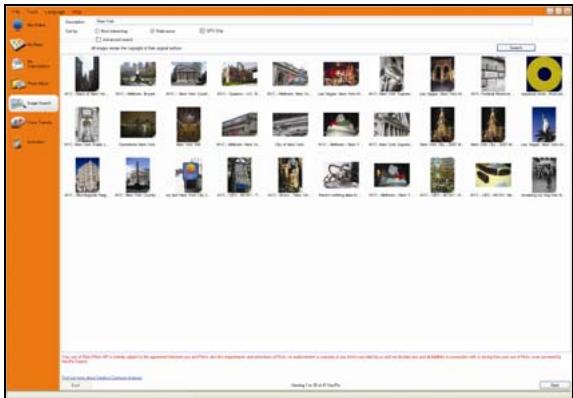The height and width of the screenshot is (398, 573).
Task: Select the sun logo sign thumbnail
Action: (189, 175)
